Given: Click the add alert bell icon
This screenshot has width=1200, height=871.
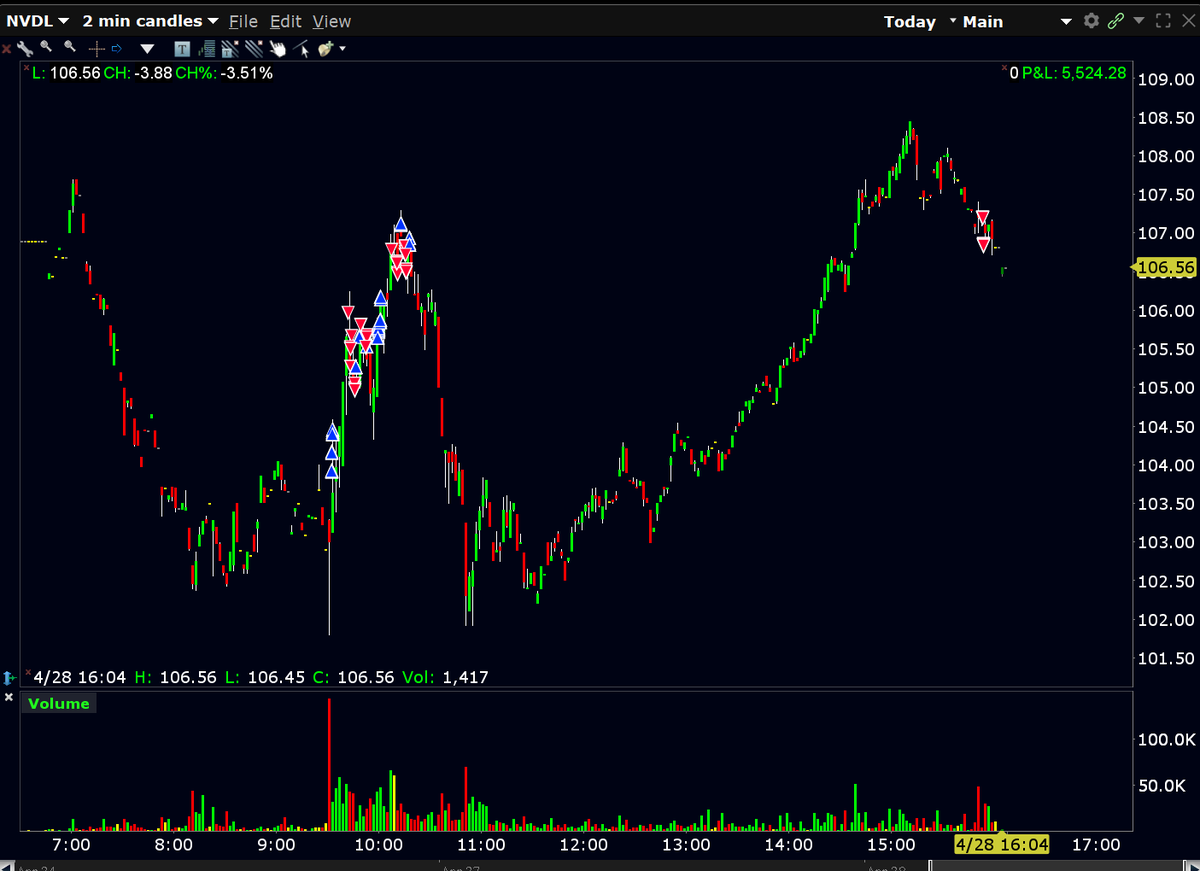Looking at the screenshot, I should [x=326, y=49].
